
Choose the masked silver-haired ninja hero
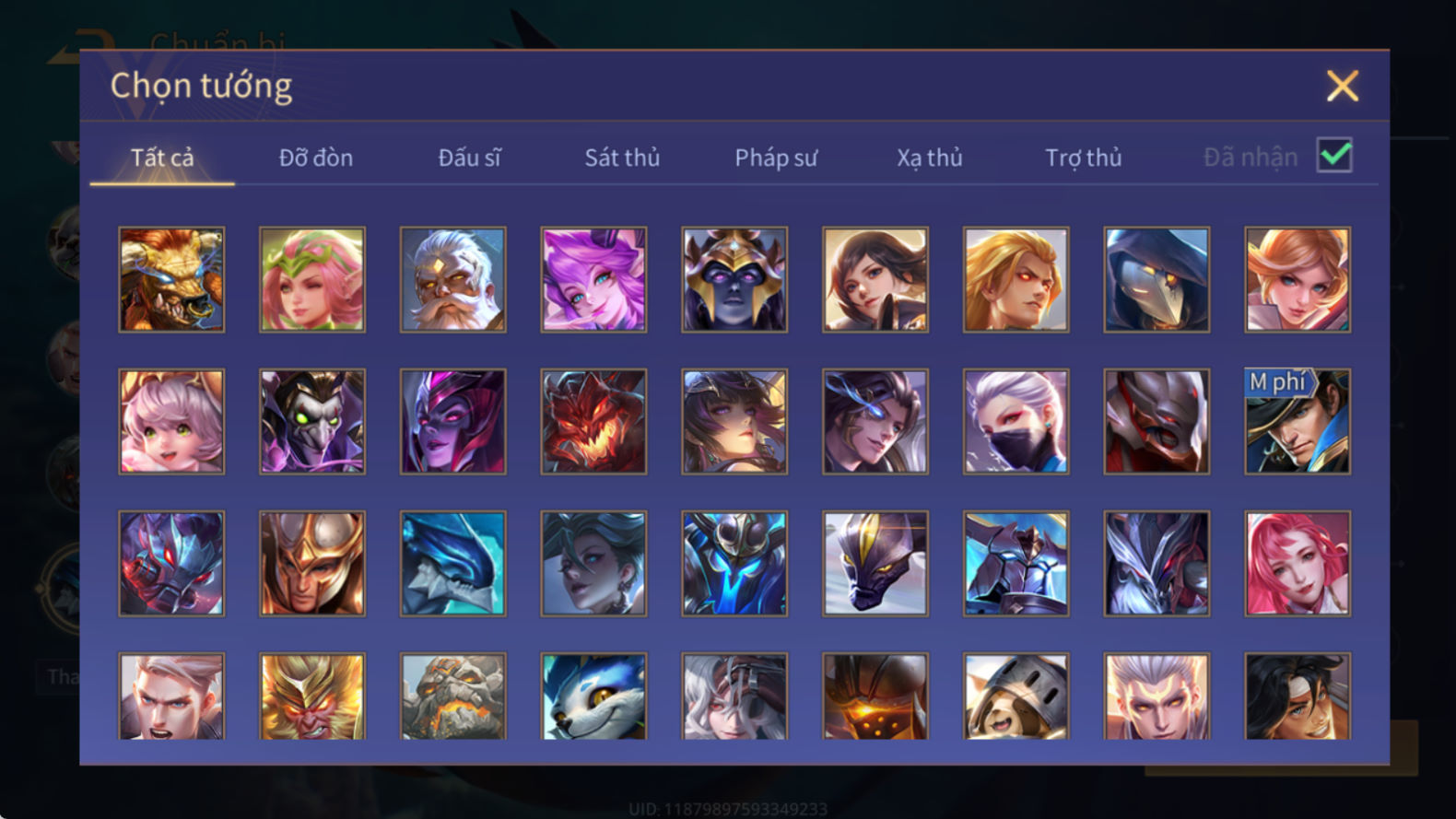click(1016, 422)
